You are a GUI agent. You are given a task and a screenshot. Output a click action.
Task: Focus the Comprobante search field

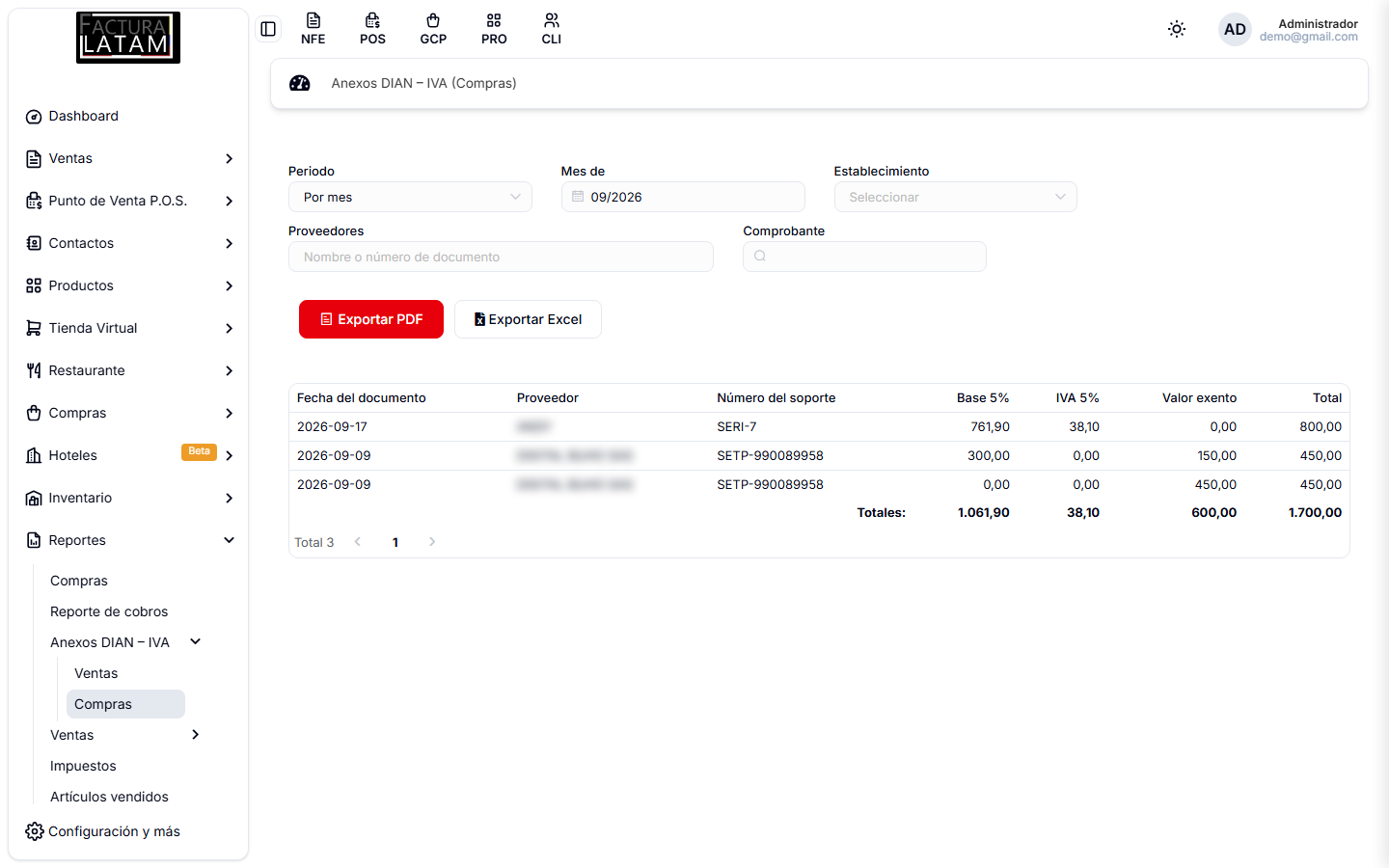[x=864, y=257]
